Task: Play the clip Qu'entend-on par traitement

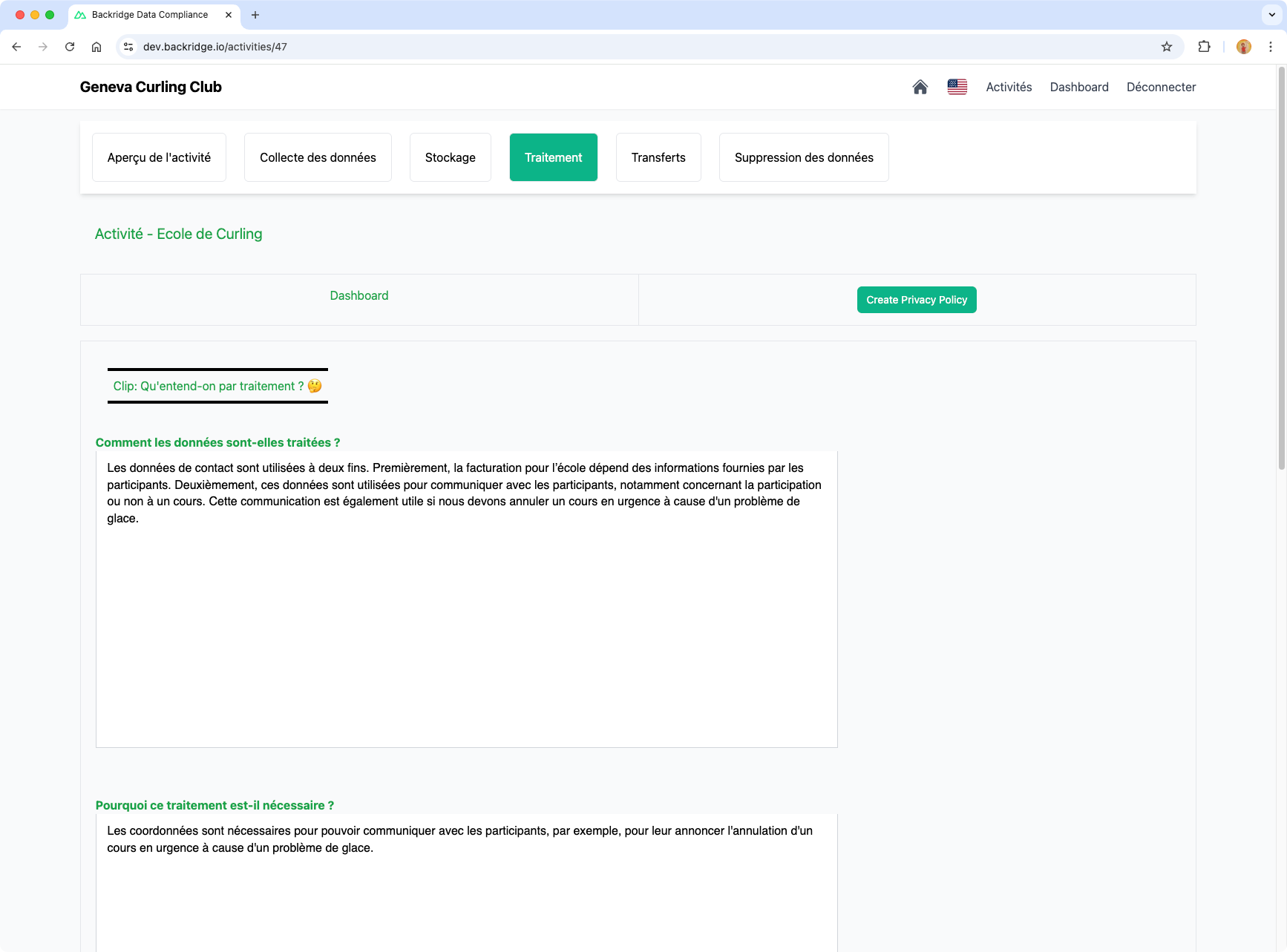Action: click(217, 386)
